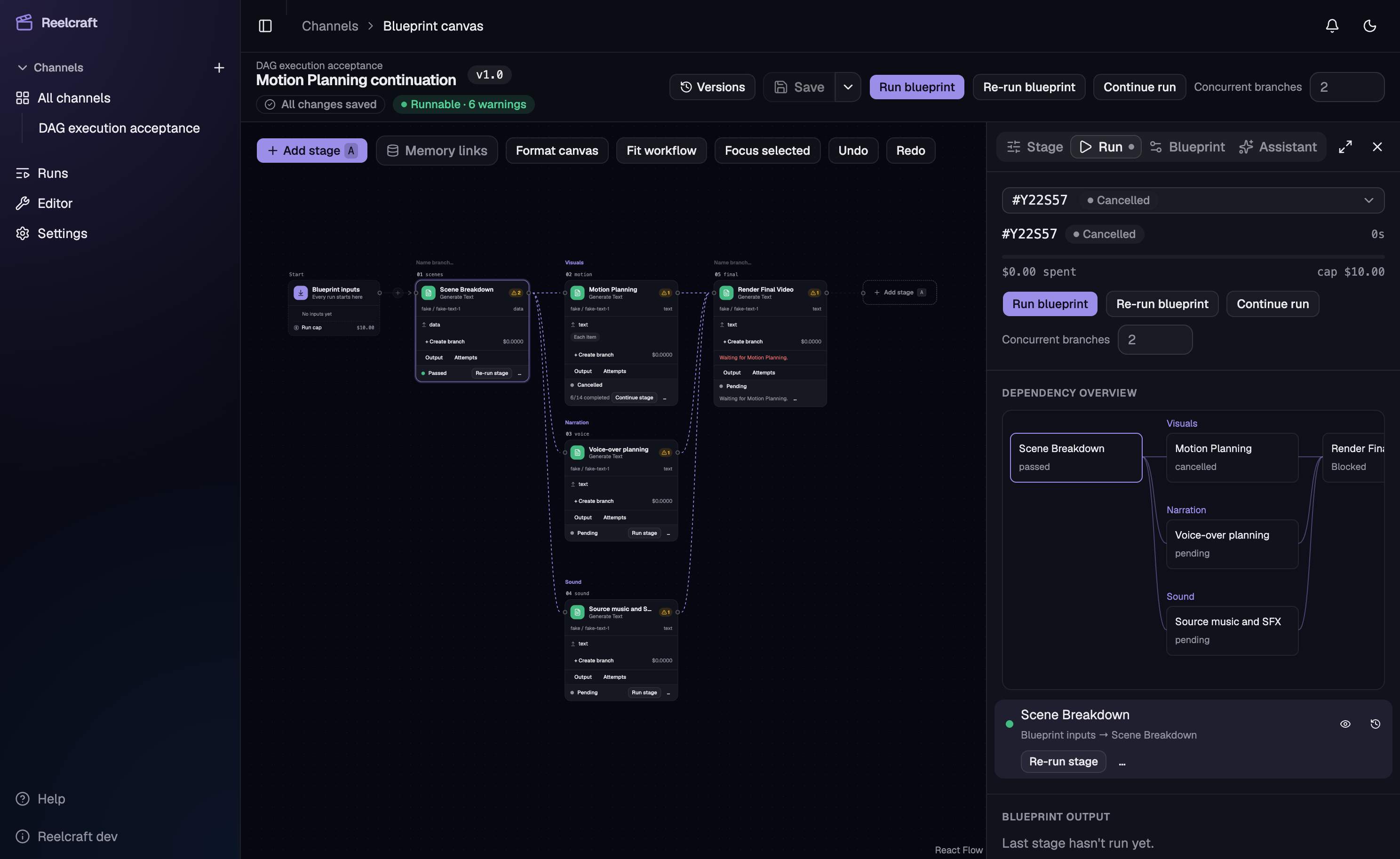Open Versions history
The height and width of the screenshot is (859, 1400).
tap(712, 87)
